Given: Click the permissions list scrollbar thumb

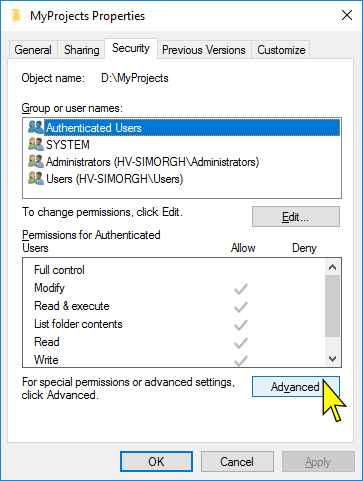Looking at the screenshot, I should click(x=332, y=306).
